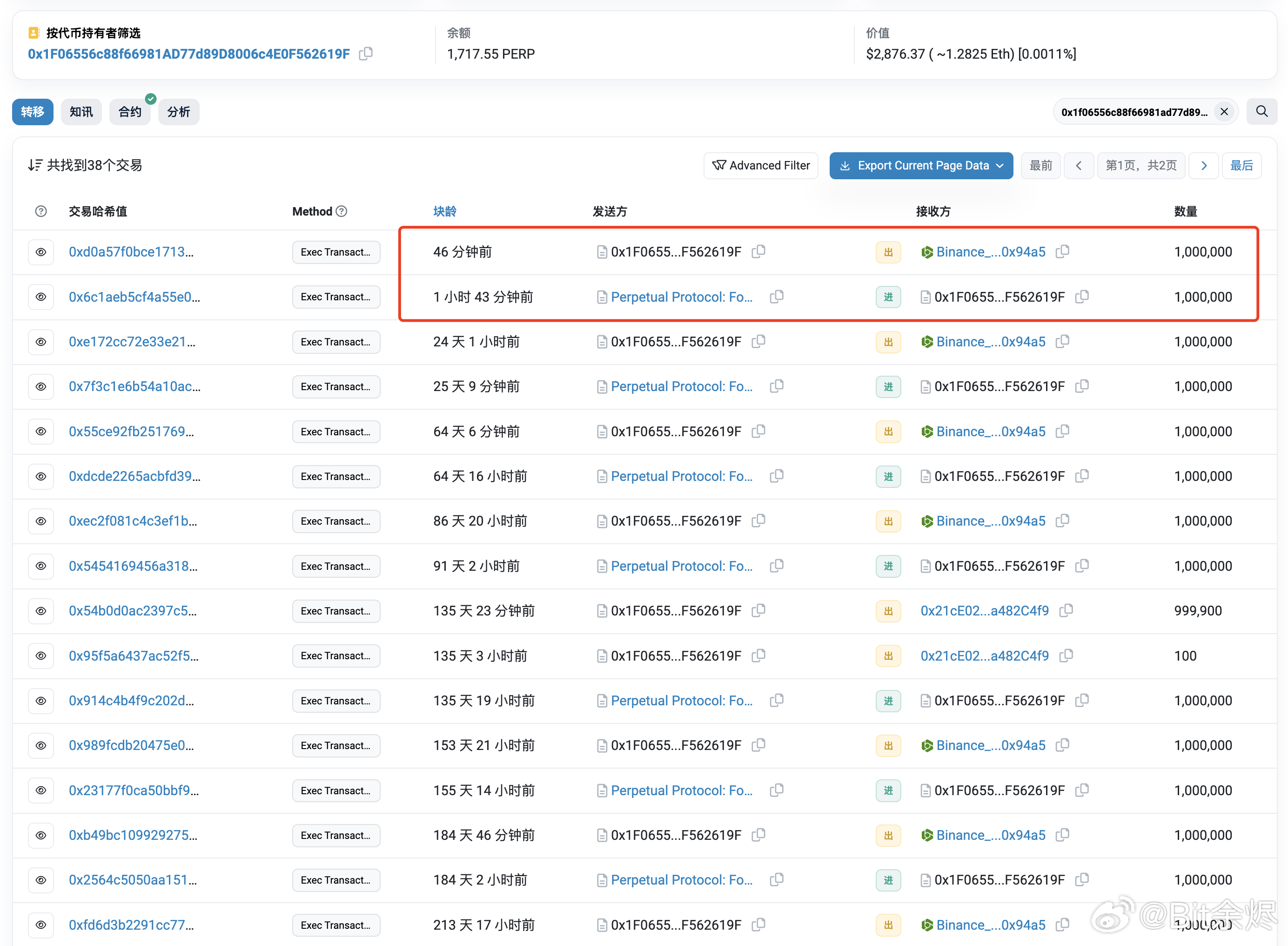Toggle eye preview for 0x5454169456a318 transaction
This screenshot has height=946, width=1288.
pos(40,566)
